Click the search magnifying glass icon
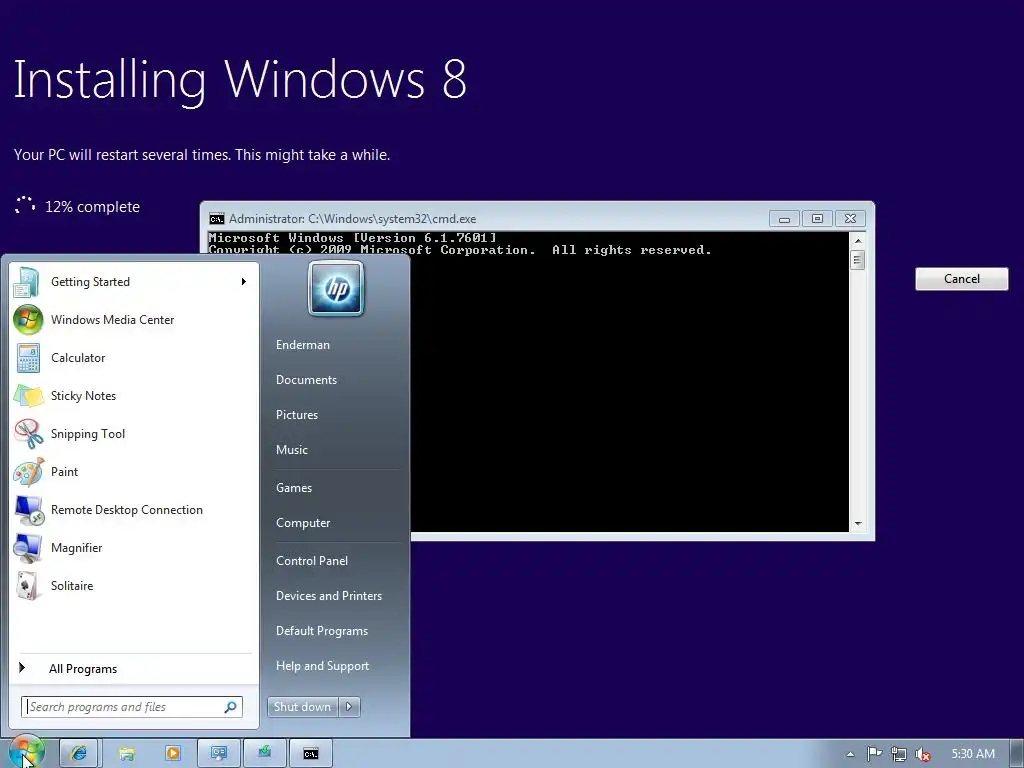 tap(230, 707)
